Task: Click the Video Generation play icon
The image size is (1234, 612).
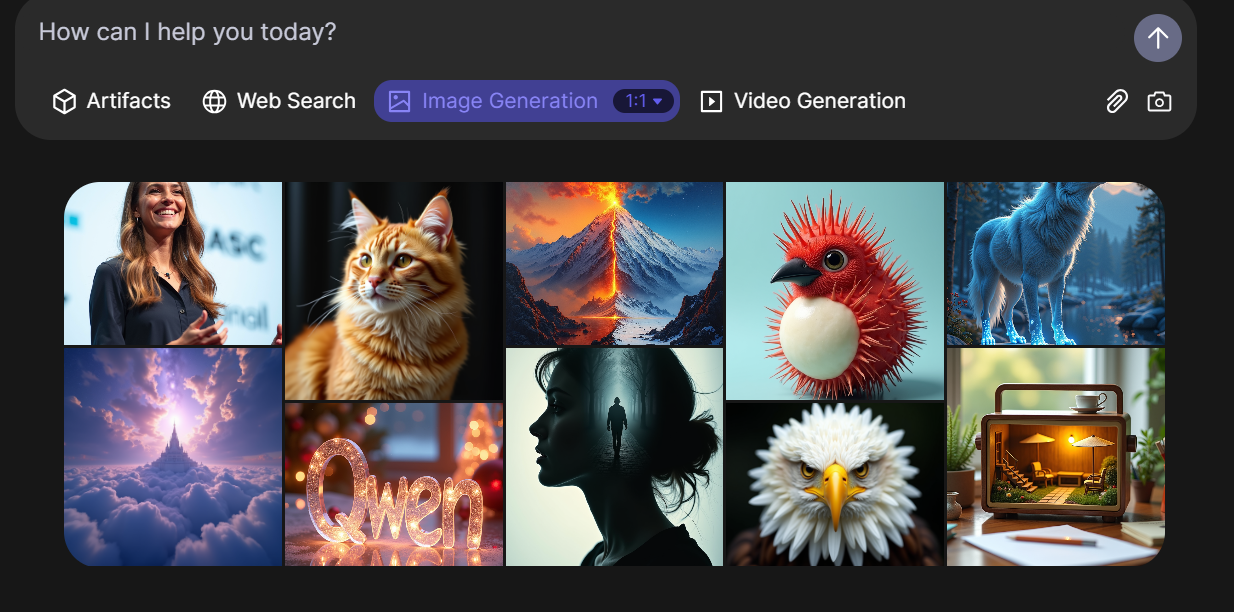Action: [x=711, y=101]
